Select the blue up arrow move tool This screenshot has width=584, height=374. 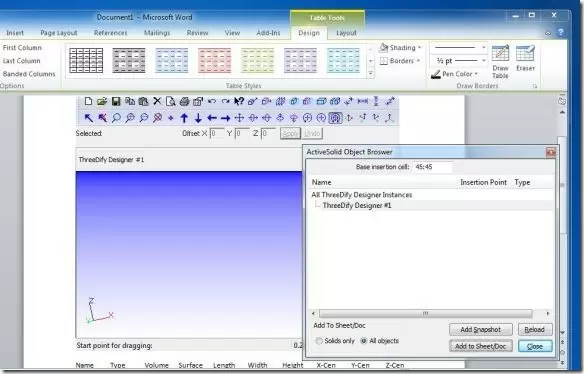(x=184, y=118)
